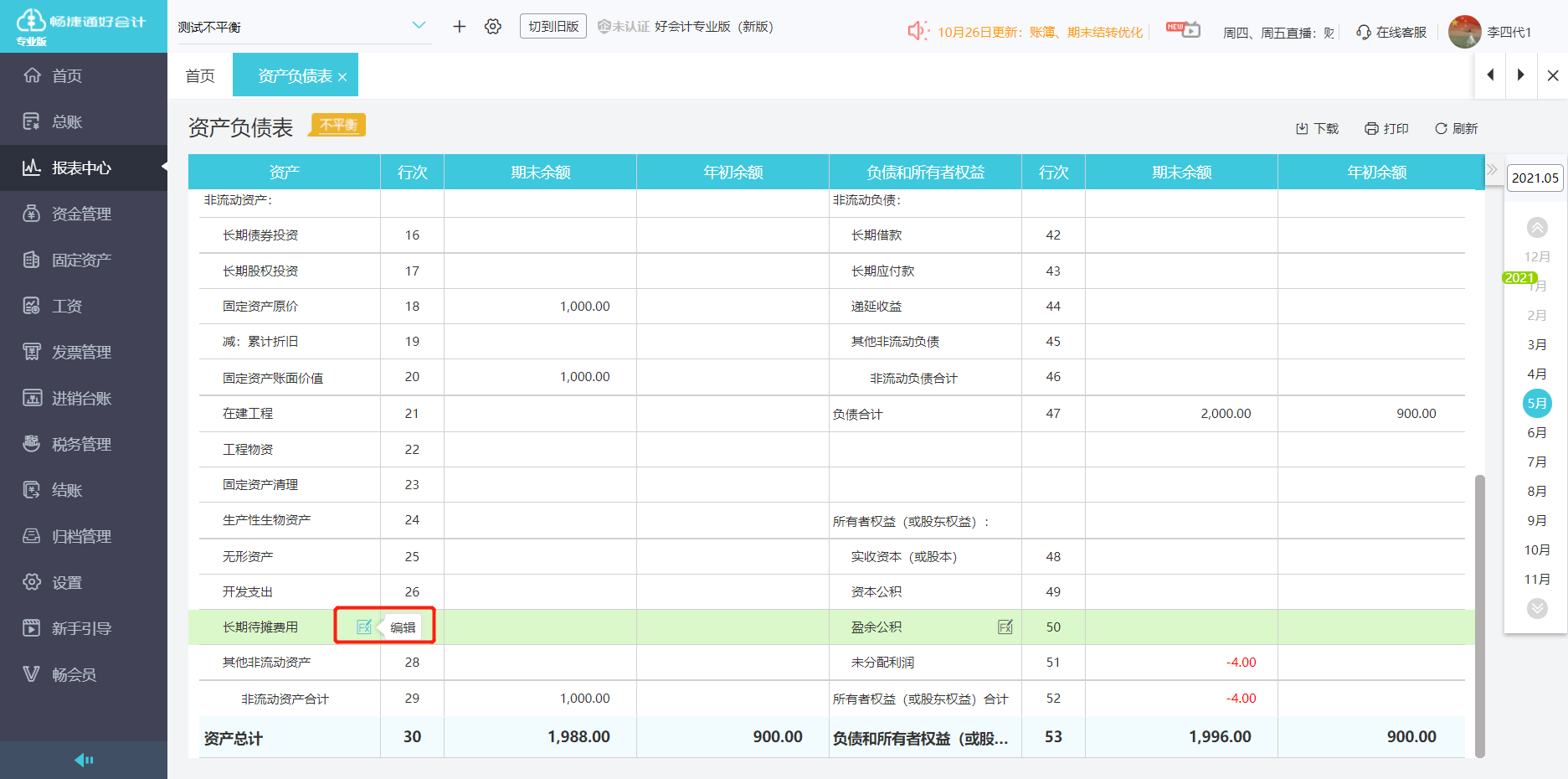Select the highlighted 5月 period

point(1537,403)
